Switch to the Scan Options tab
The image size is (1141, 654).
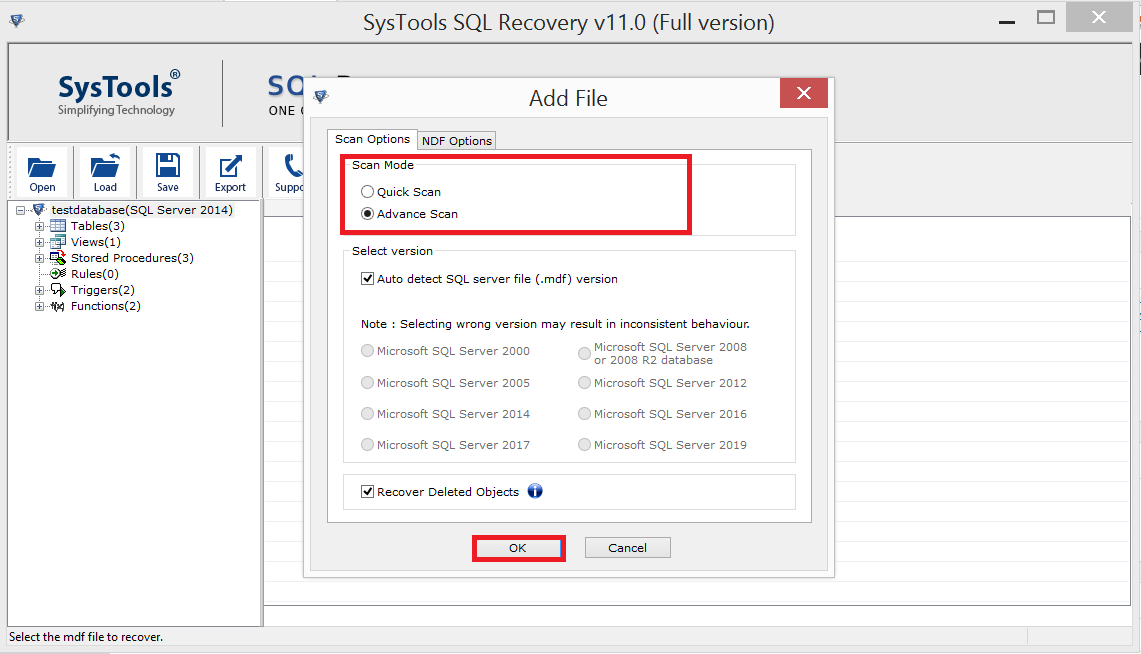click(373, 139)
